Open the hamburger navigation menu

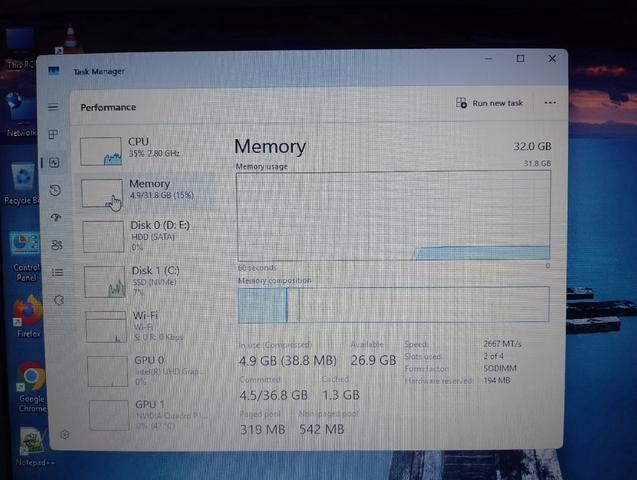tap(53, 107)
